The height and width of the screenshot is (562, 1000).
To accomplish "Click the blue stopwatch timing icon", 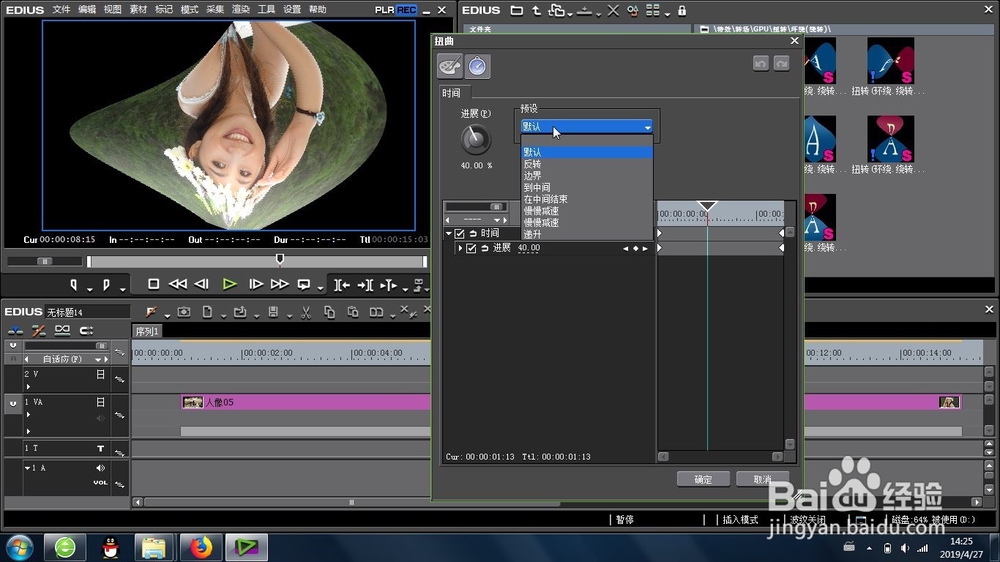I will 477,66.
